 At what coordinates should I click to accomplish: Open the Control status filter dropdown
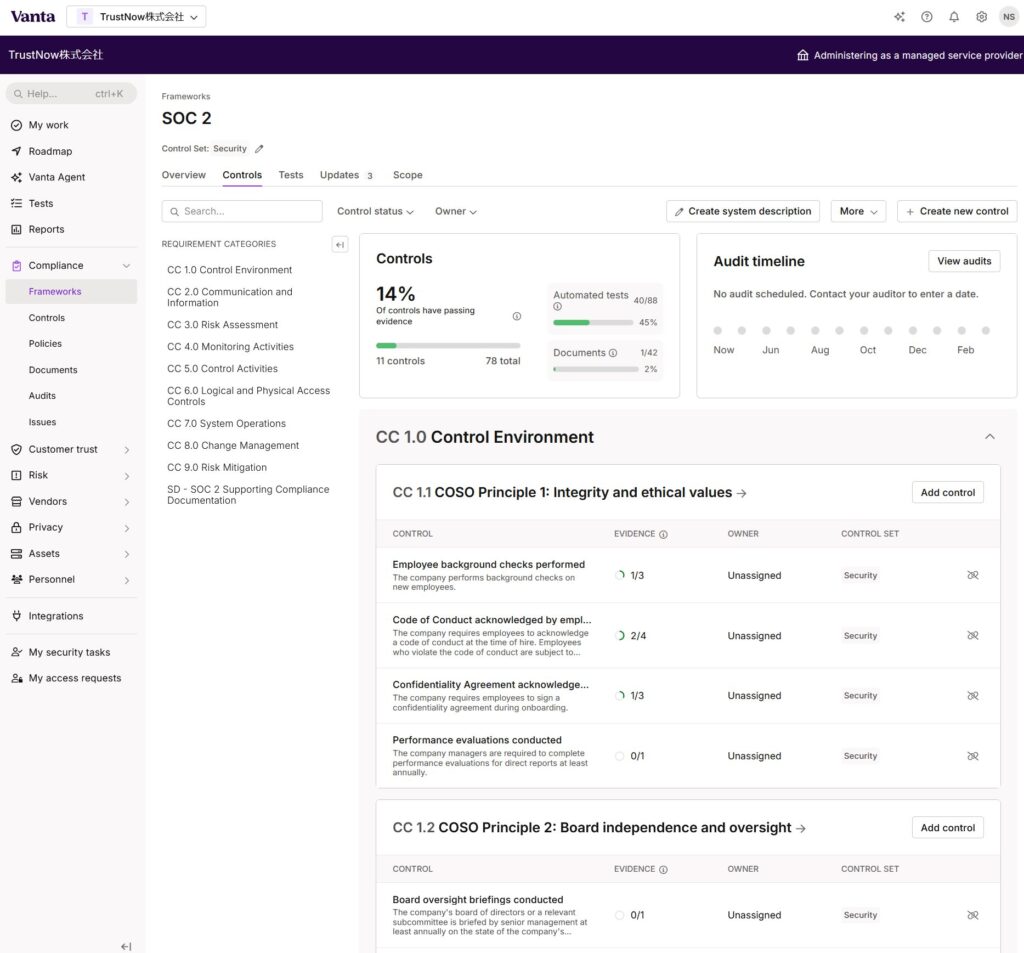click(x=375, y=211)
